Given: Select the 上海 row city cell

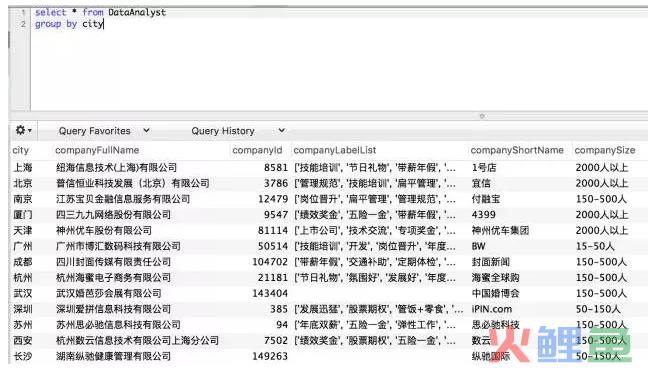Looking at the screenshot, I should [23, 168].
